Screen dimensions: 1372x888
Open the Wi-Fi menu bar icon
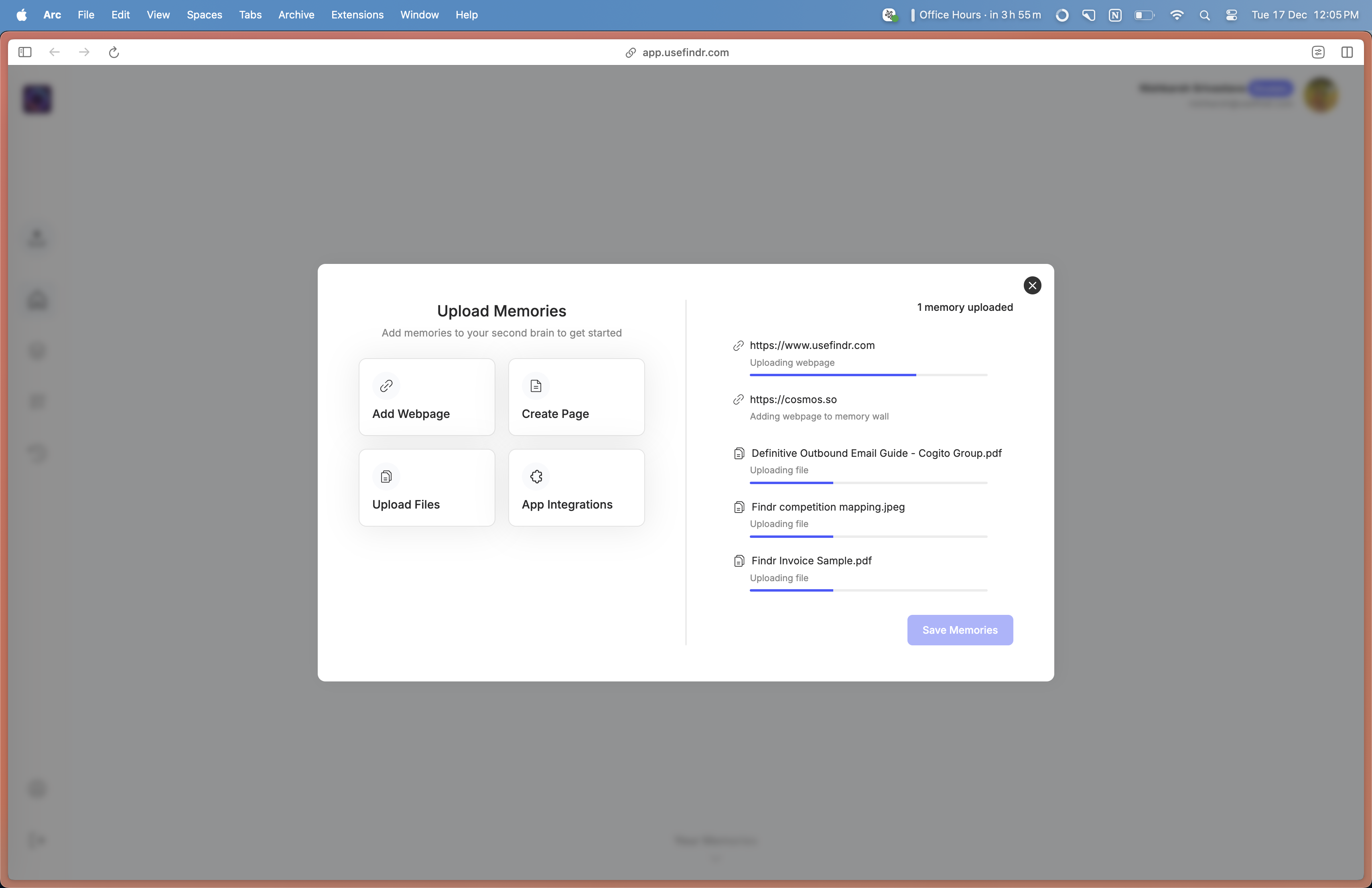(x=1177, y=16)
